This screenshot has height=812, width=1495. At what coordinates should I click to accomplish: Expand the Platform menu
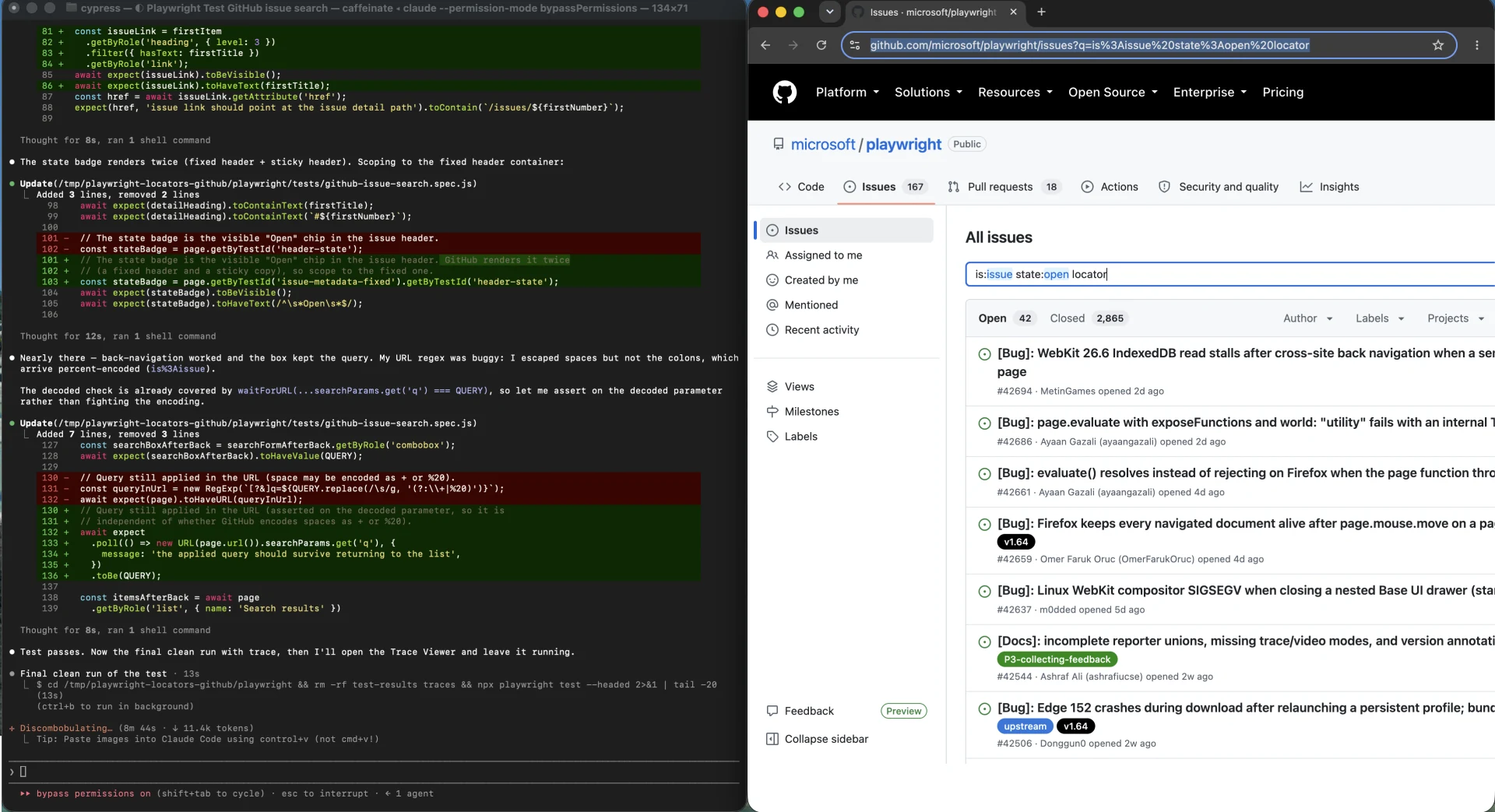pos(847,92)
